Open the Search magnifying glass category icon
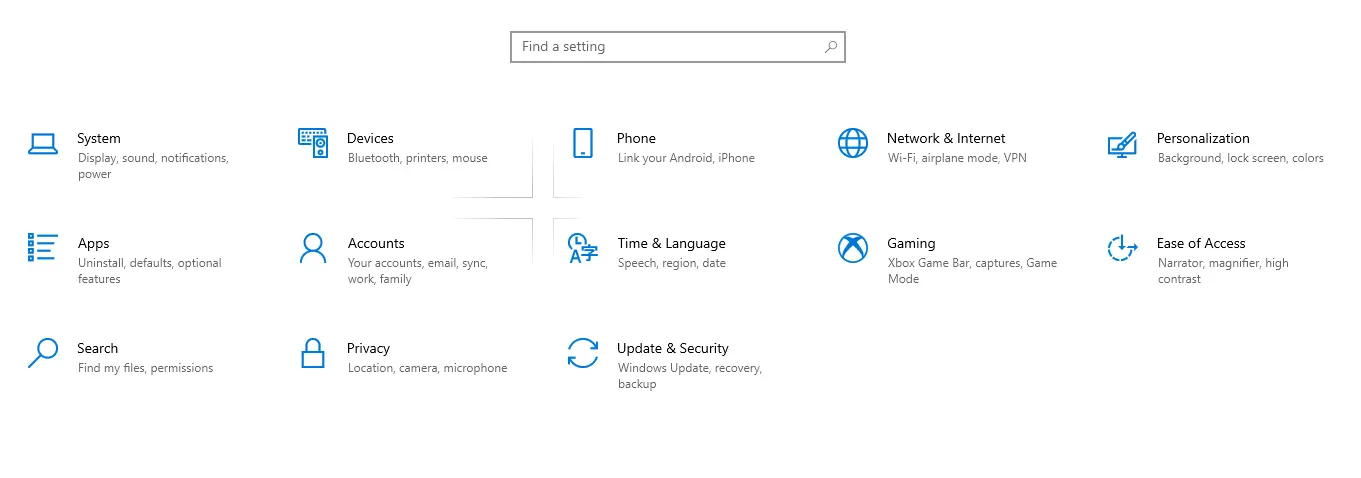This screenshot has width=1361, height=478. click(x=43, y=353)
